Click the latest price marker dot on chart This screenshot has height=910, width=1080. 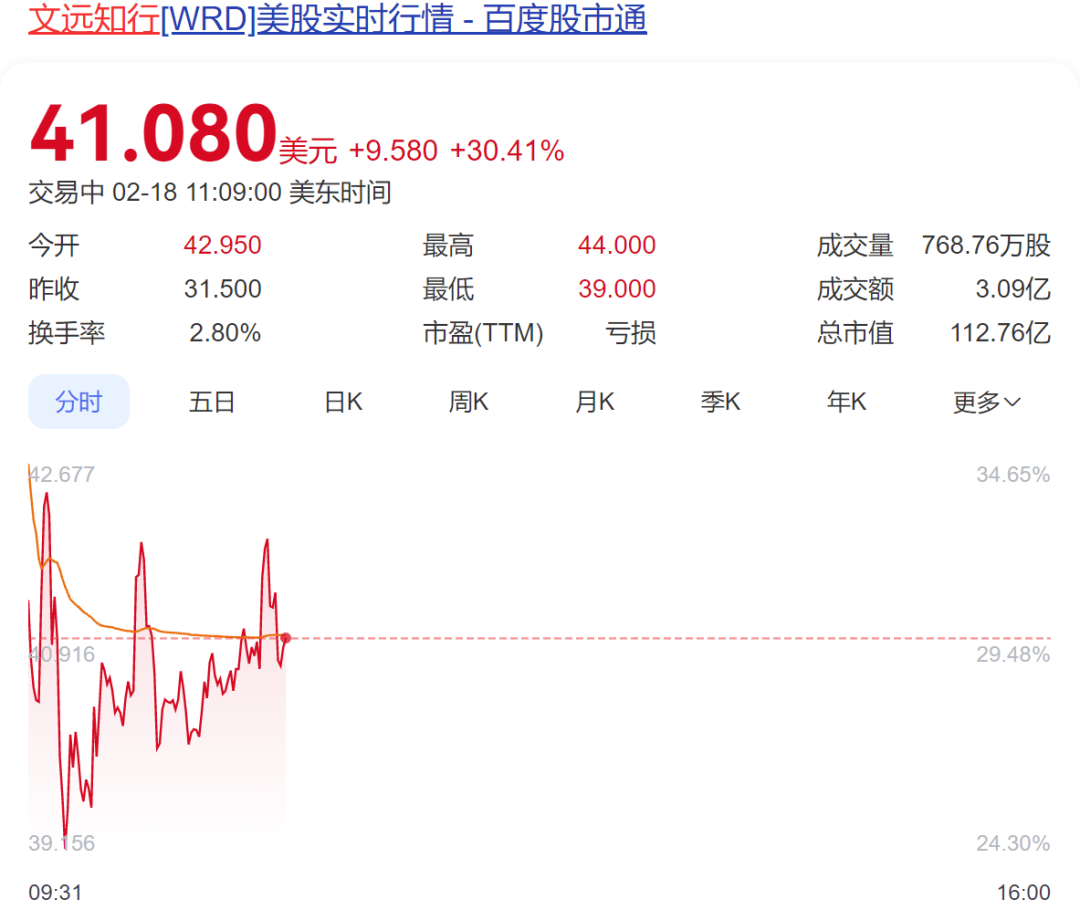click(286, 638)
